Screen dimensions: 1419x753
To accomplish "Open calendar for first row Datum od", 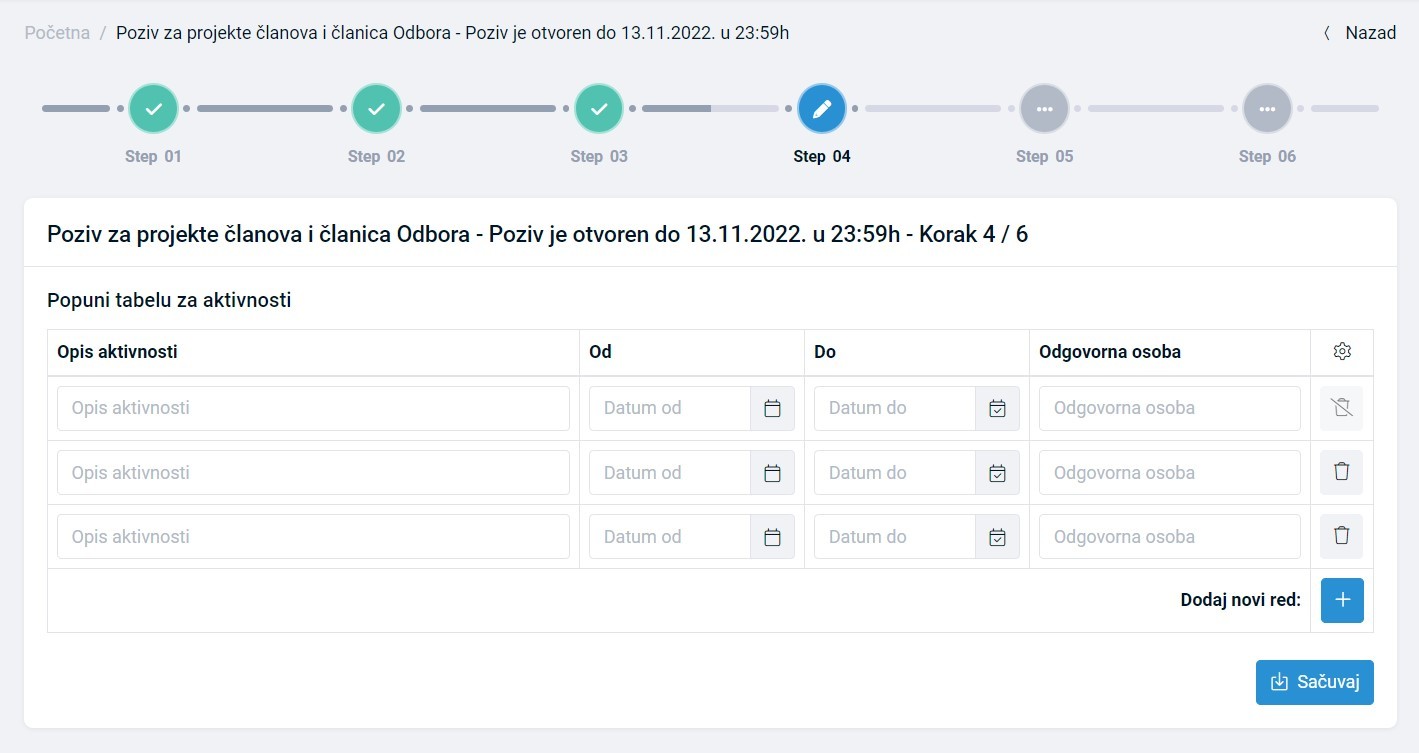I will point(772,408).
